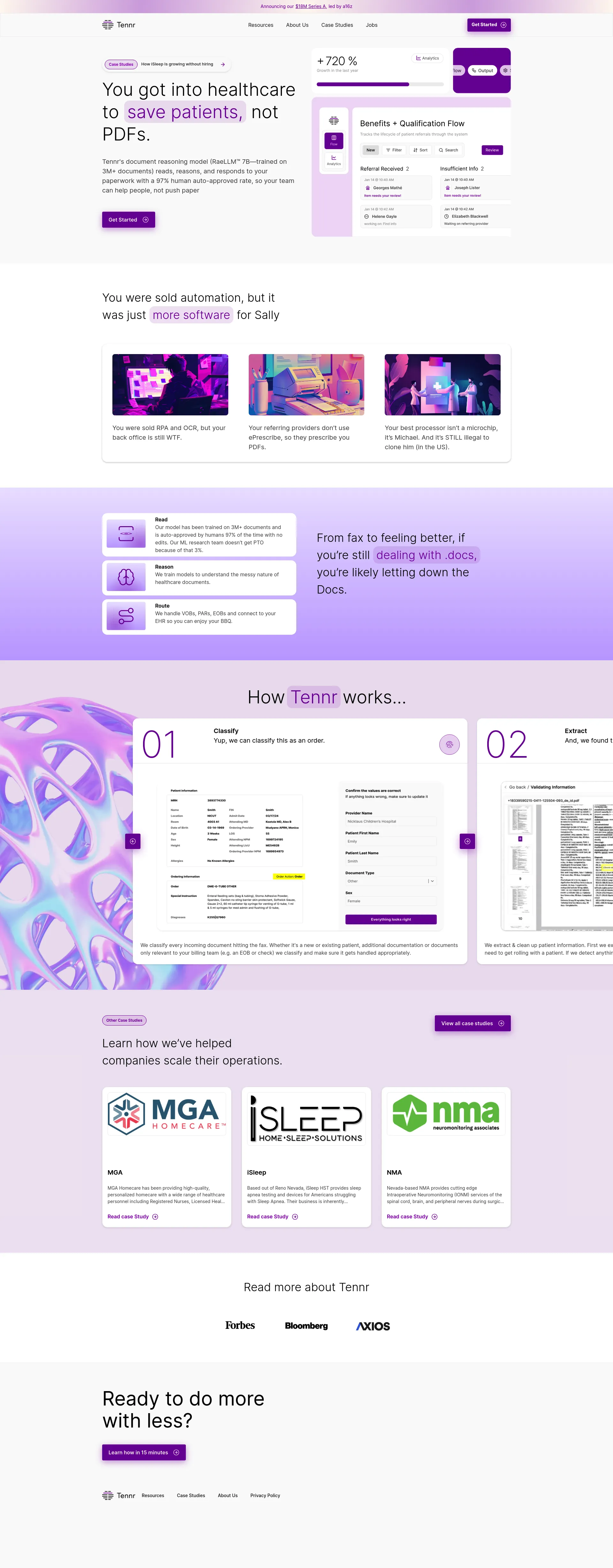This screenshot has height=1568, width=613.
Task: Click the 'Everything looks right' button
Action: click(x=391, y=919)
